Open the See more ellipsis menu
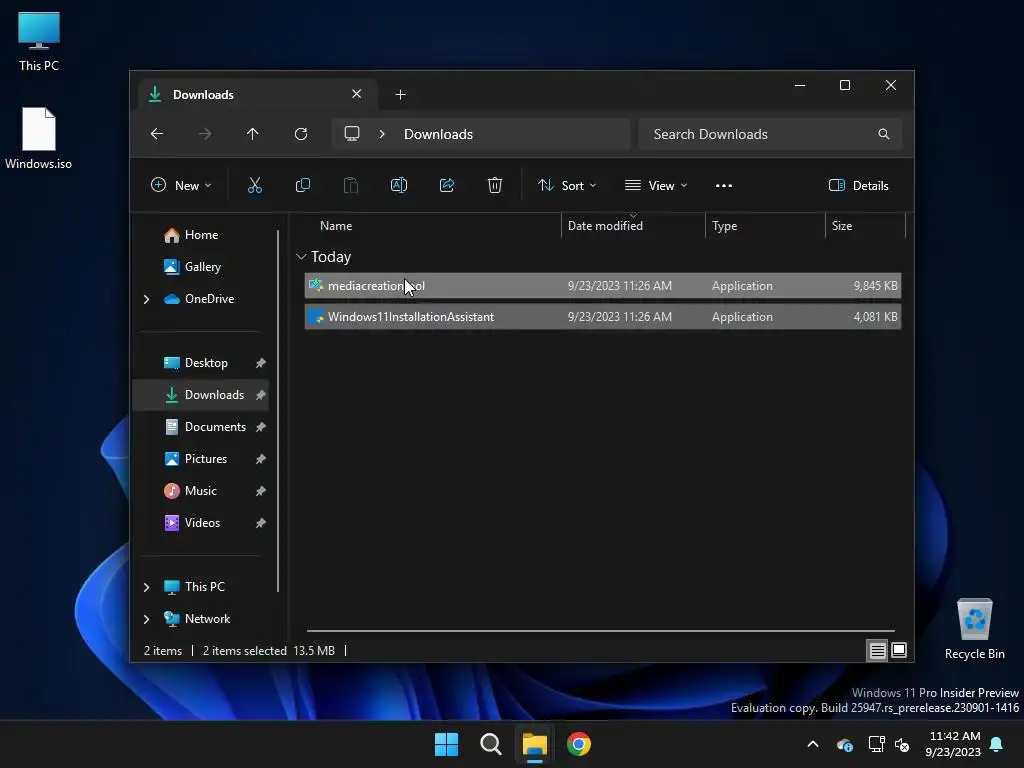 click(724, 185)
